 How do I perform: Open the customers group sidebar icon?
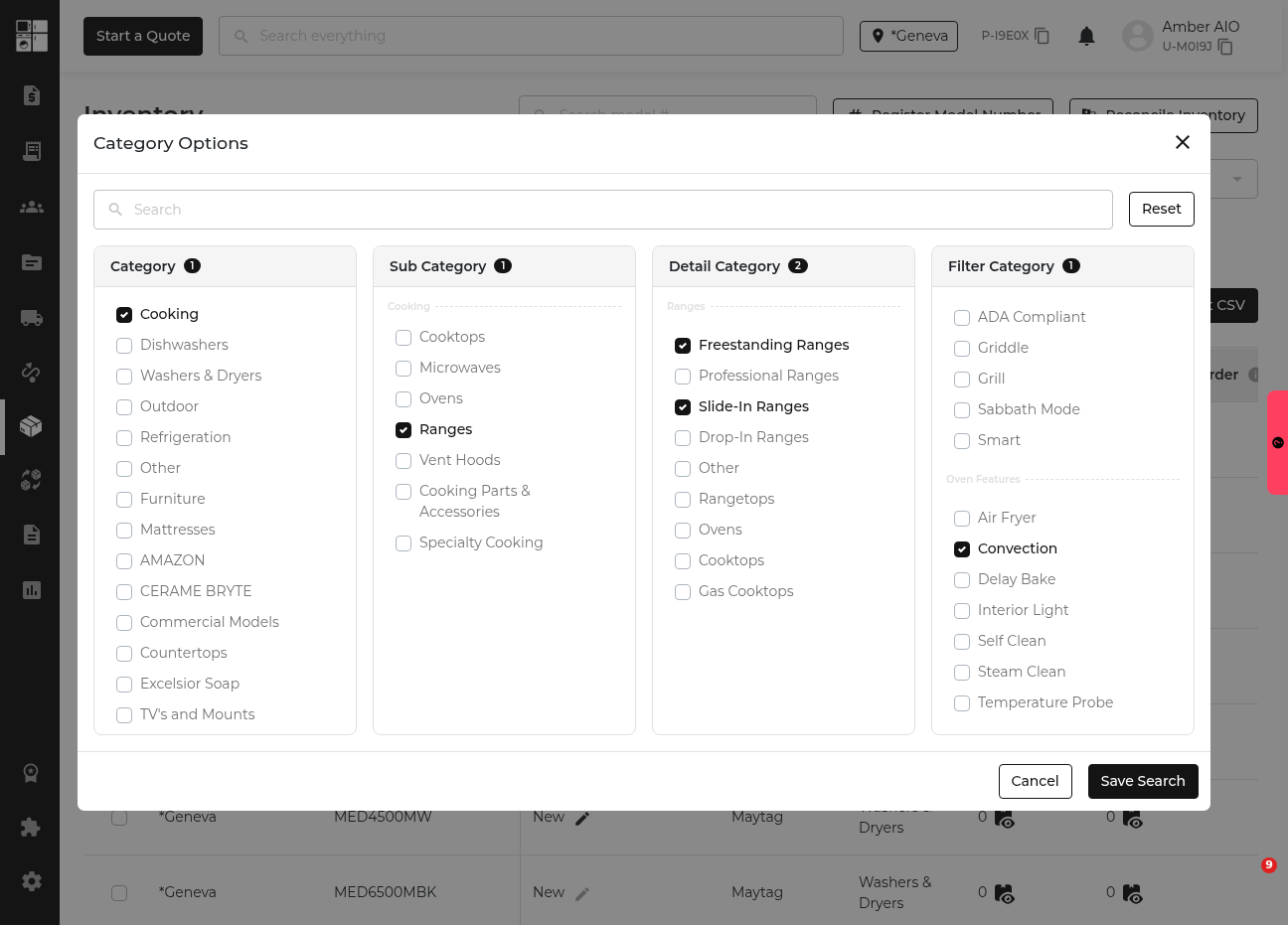(31, 207)
